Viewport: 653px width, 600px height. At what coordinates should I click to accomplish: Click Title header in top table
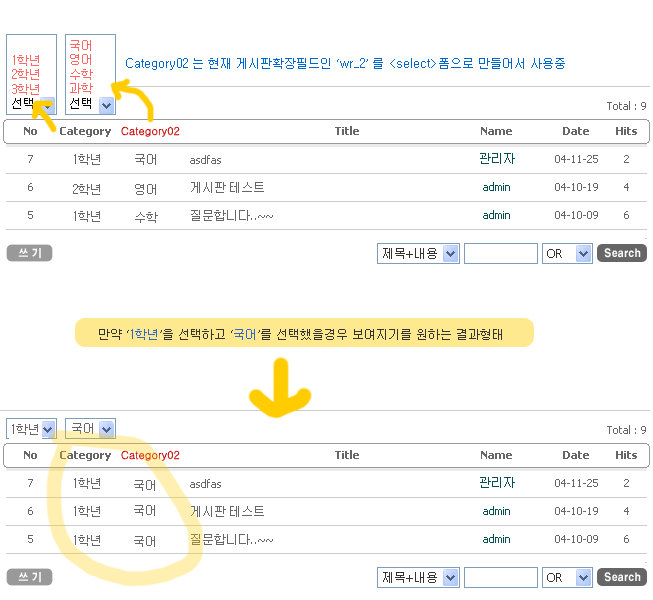coord(347,131)
